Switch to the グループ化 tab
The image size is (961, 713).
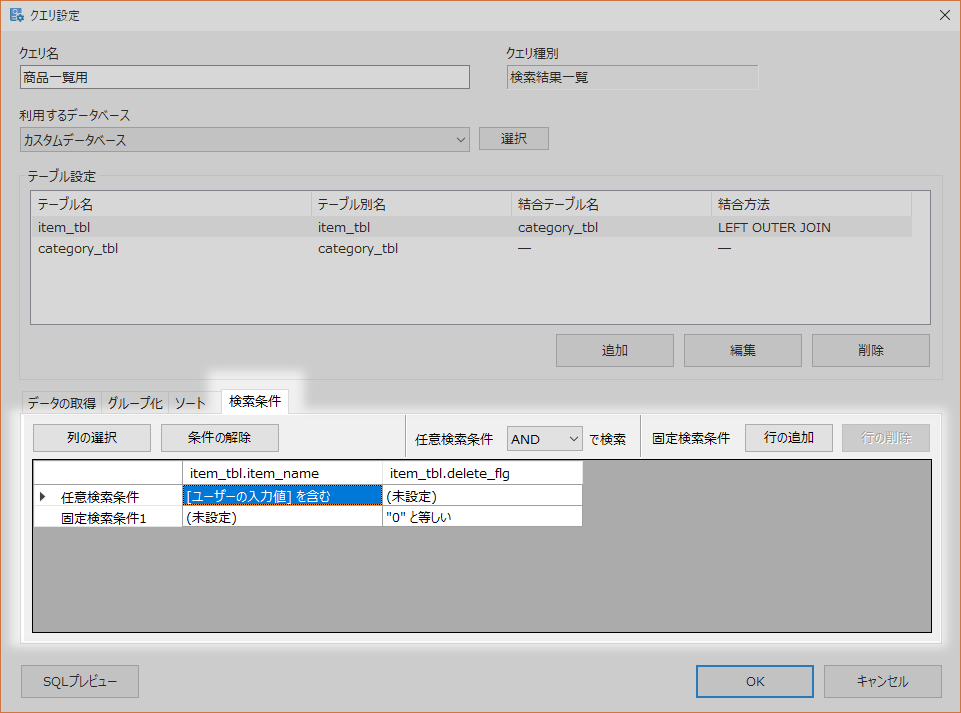coord(135,403)
